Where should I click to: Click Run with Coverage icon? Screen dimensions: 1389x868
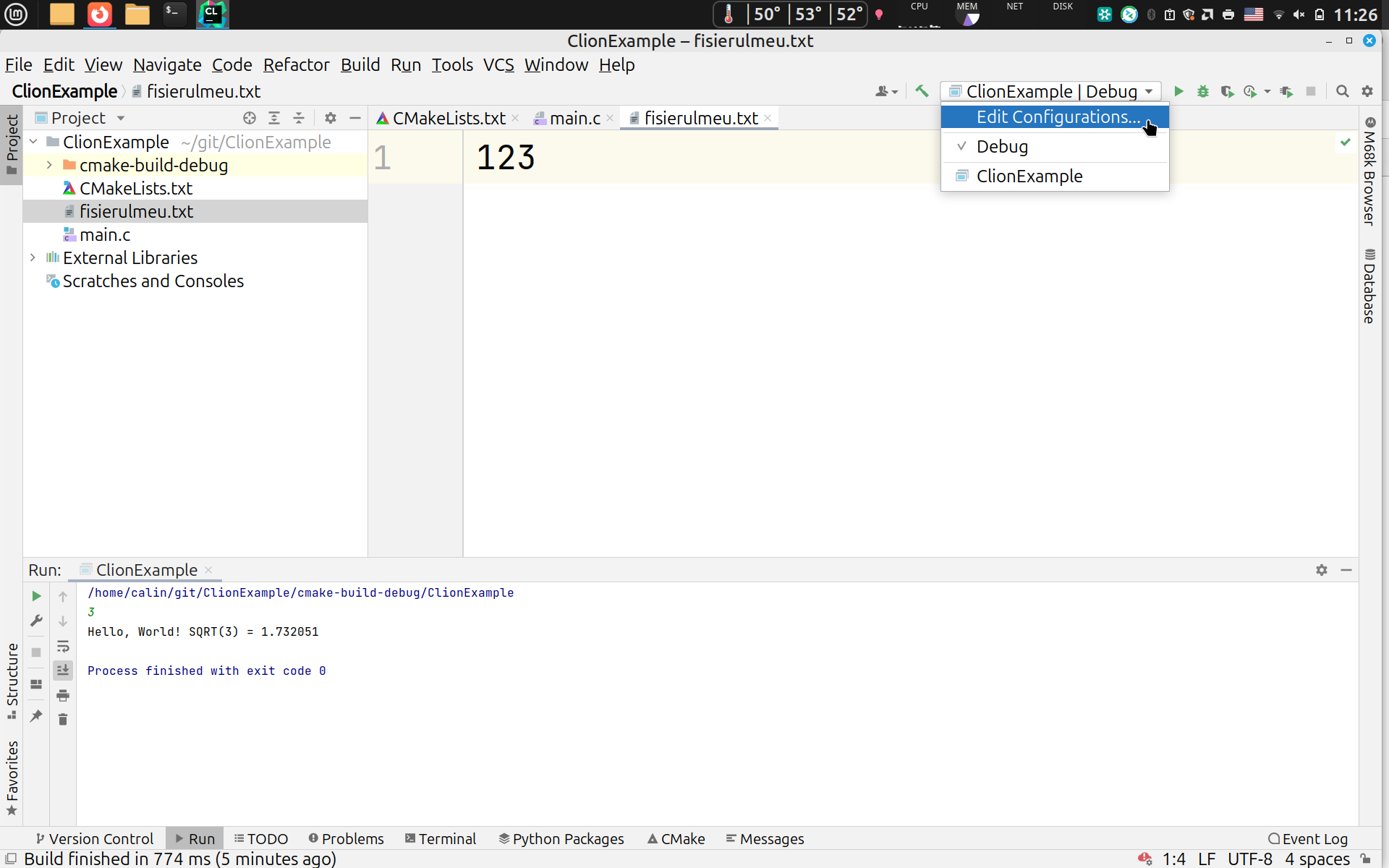[x=1227, y=91]
